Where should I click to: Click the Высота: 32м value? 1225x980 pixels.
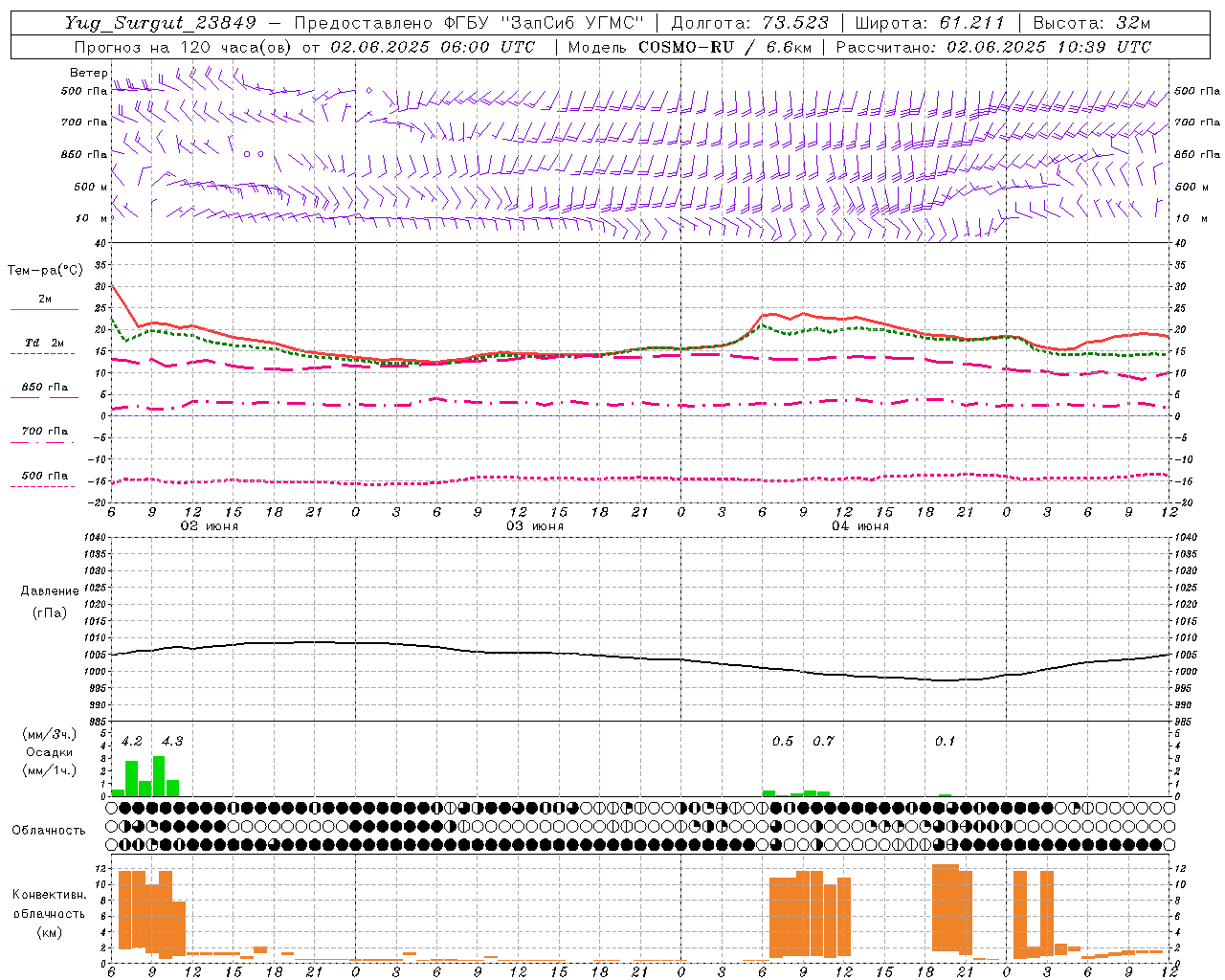[x=1091, y=23]
